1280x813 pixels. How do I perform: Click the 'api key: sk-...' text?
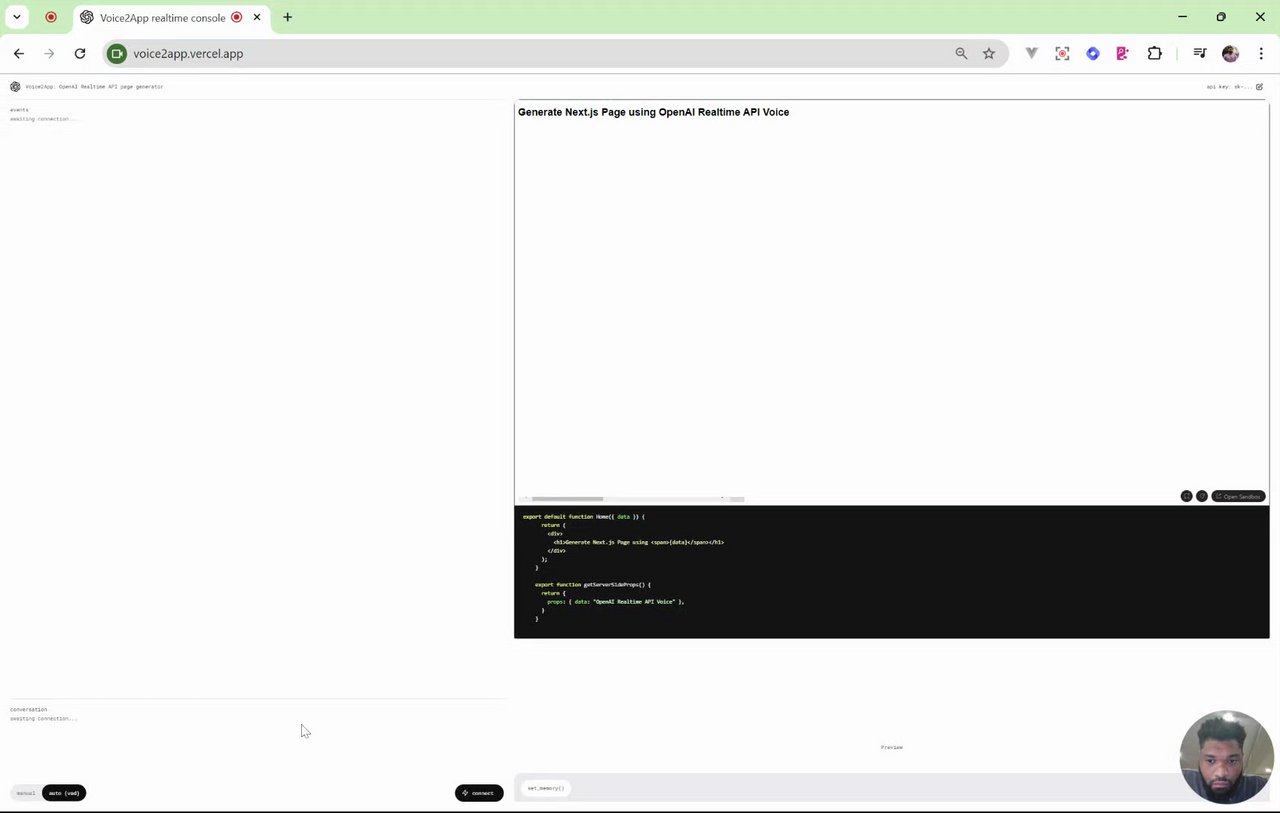pyautogui.click(x=1228, y=87)
